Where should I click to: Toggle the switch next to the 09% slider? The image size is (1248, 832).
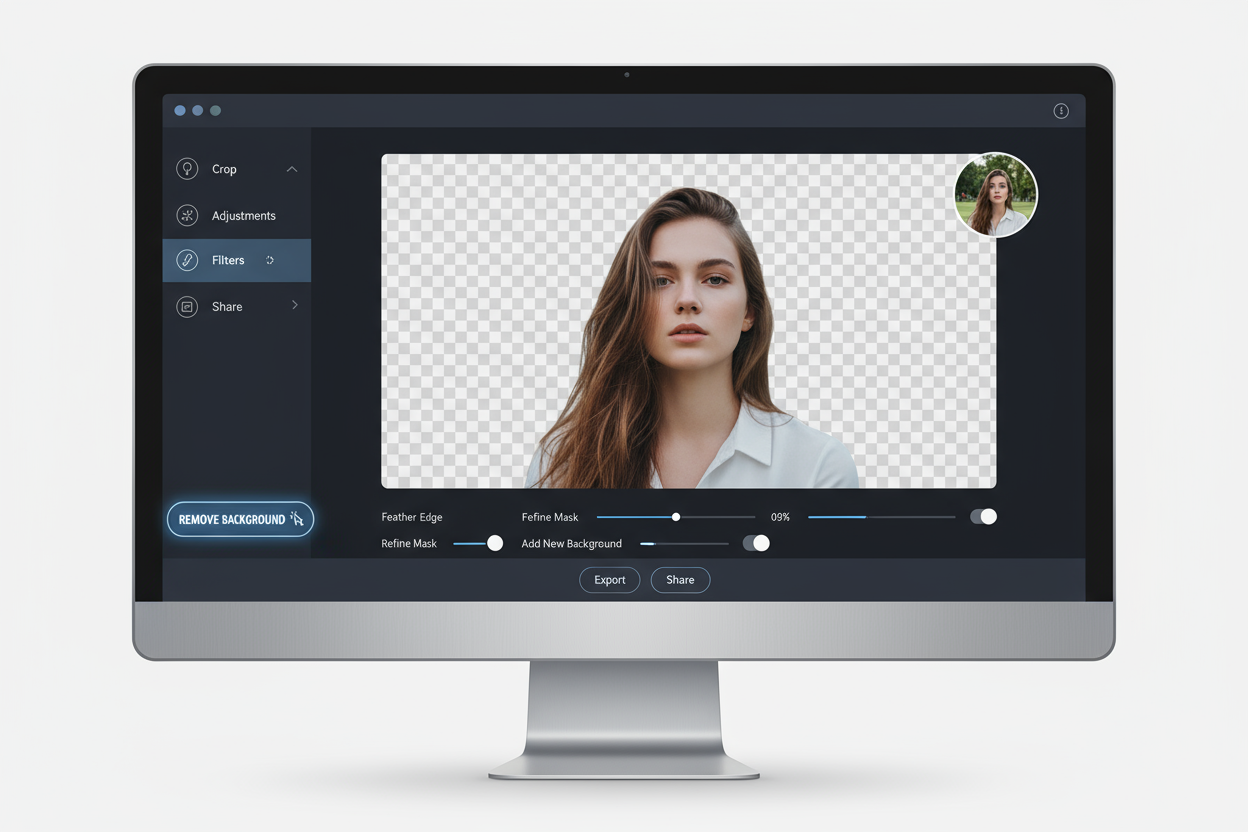coord(983,516)
